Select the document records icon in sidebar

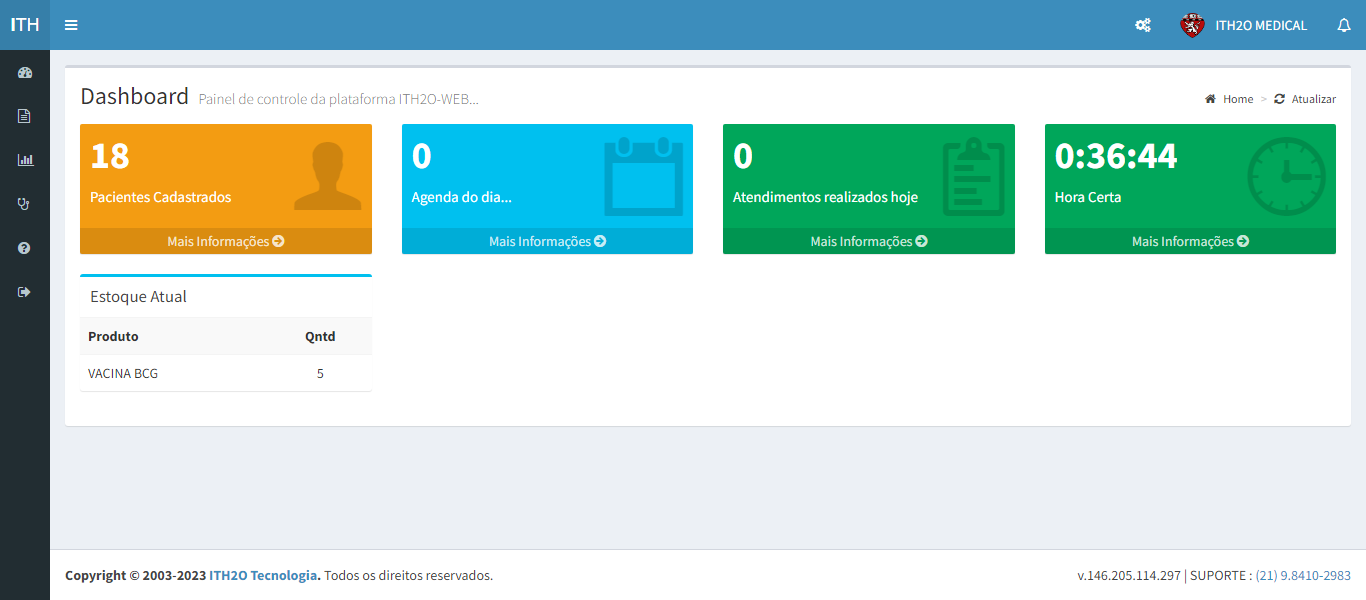25,115
